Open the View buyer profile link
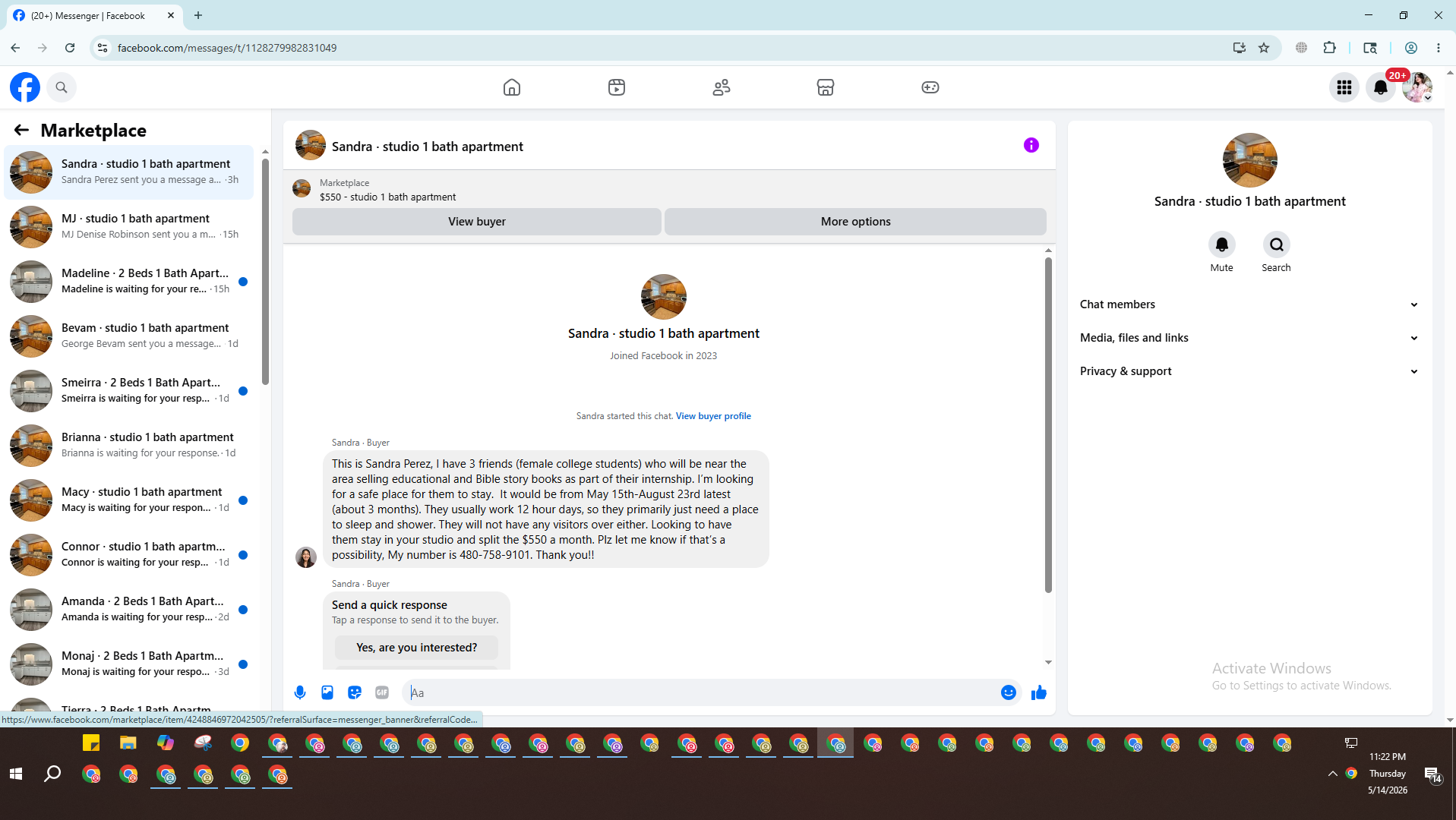Viewport: 1456px width, 820px height. click(713, 416)
